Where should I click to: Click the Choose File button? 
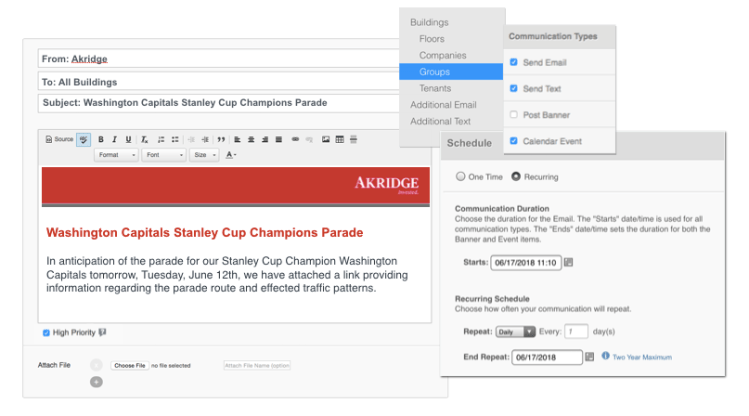[x=130, y=366]
